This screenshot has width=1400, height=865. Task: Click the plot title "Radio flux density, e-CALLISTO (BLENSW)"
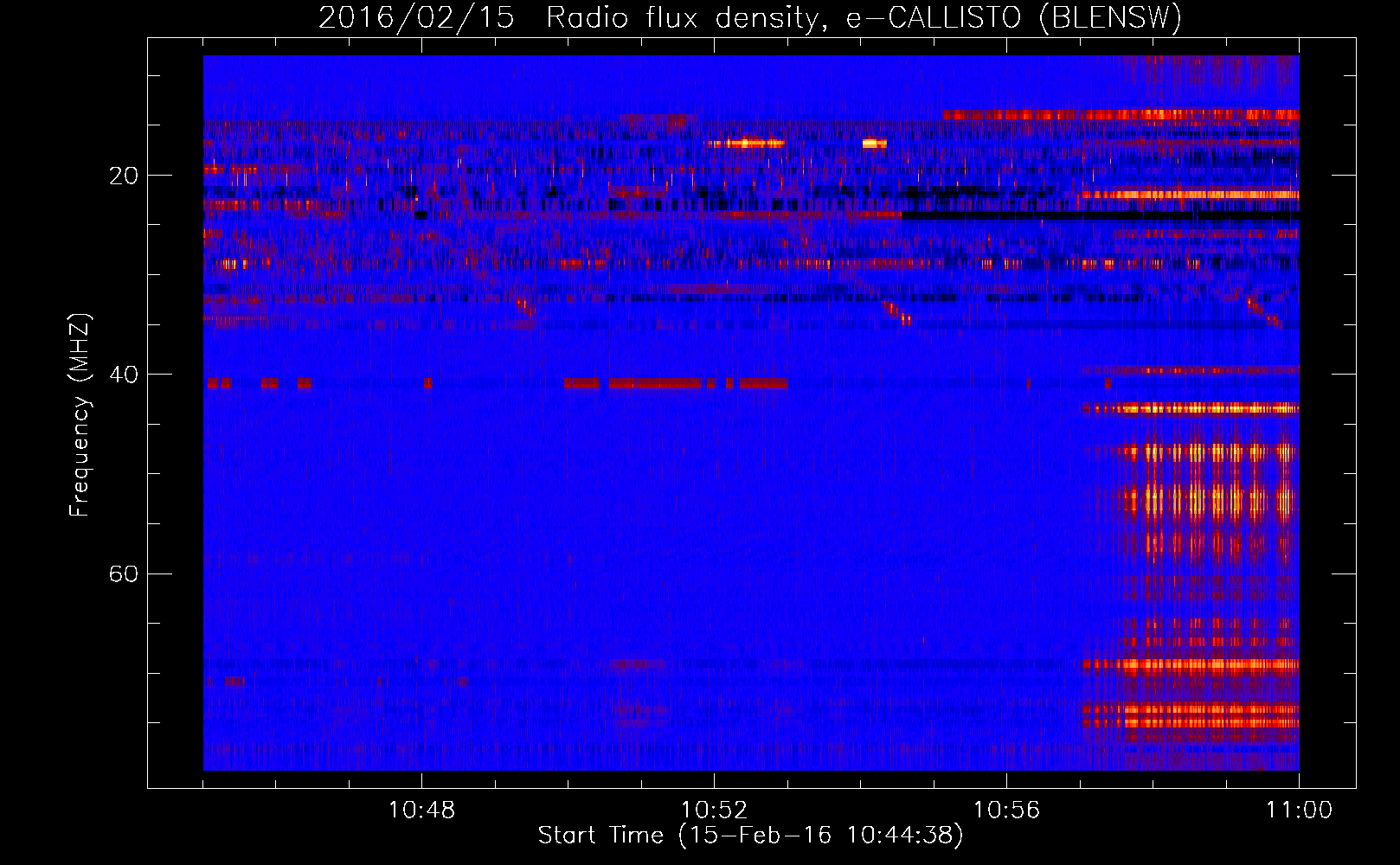point(864,18)
